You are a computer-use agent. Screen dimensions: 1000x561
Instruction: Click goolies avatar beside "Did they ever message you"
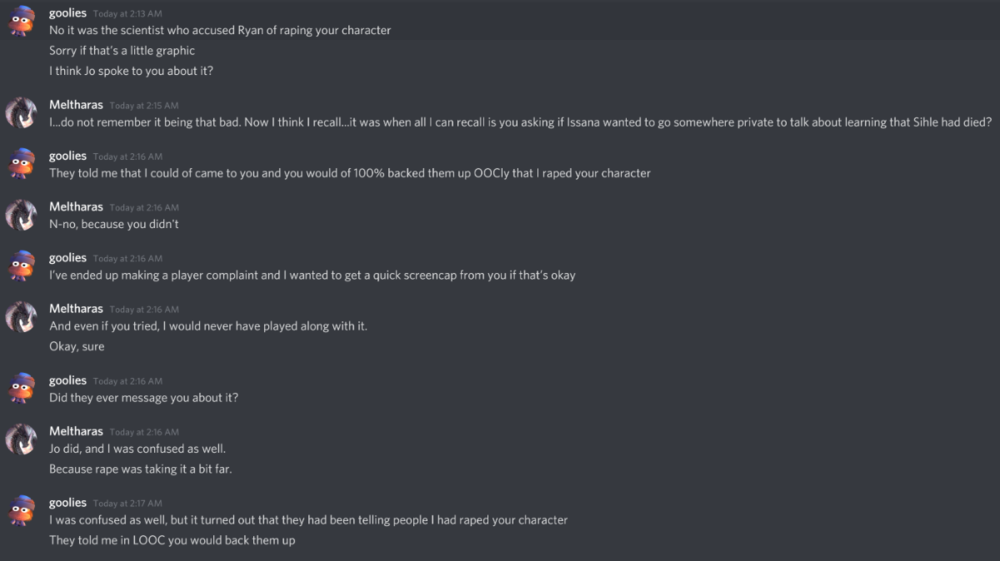pyautogui.click(x=22, y=388)
